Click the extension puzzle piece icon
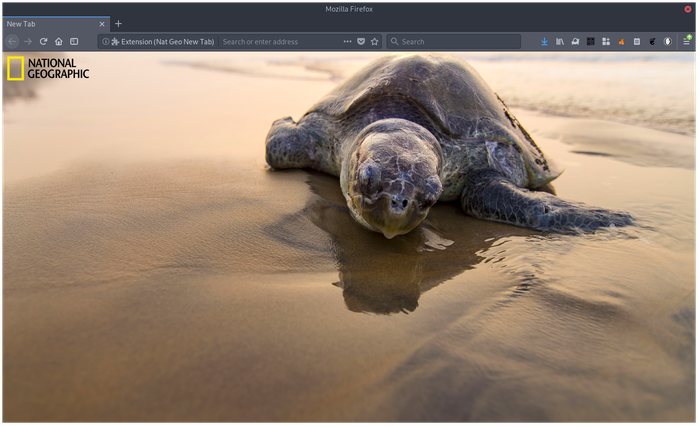This screenshot has height=427, width=700. click(115, 42)
